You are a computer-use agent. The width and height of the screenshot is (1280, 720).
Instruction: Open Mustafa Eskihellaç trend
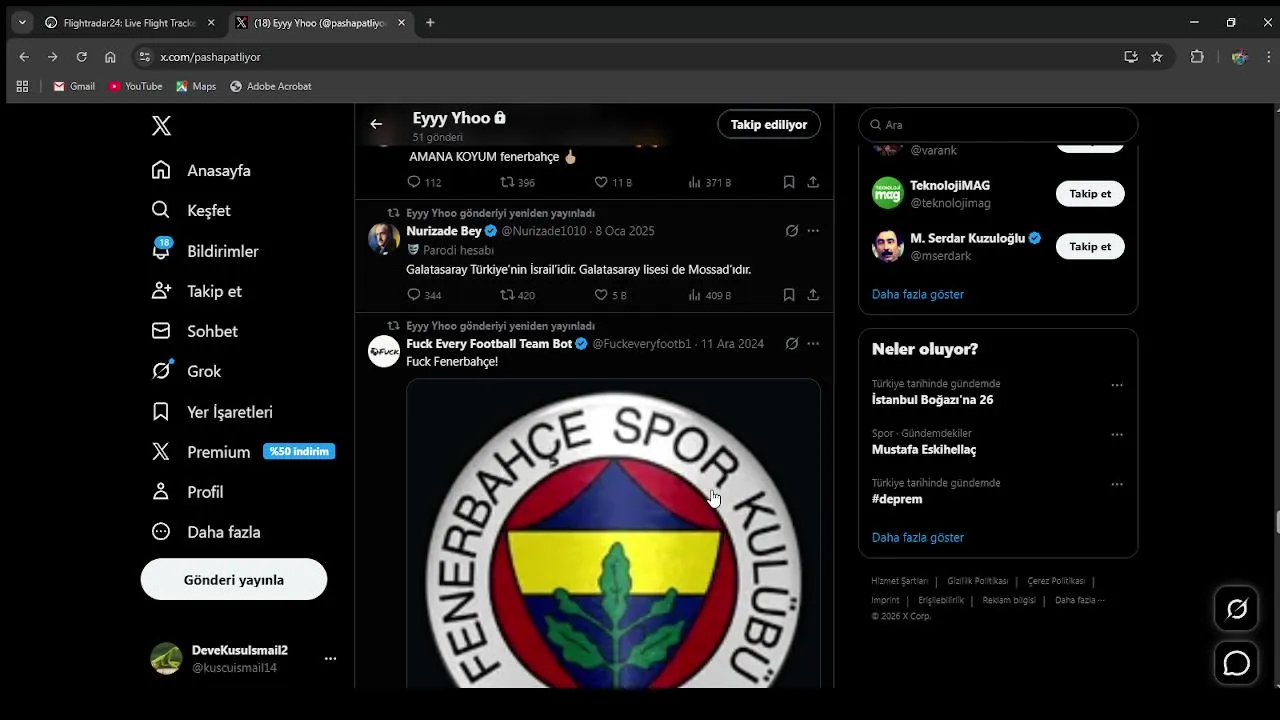924,450
